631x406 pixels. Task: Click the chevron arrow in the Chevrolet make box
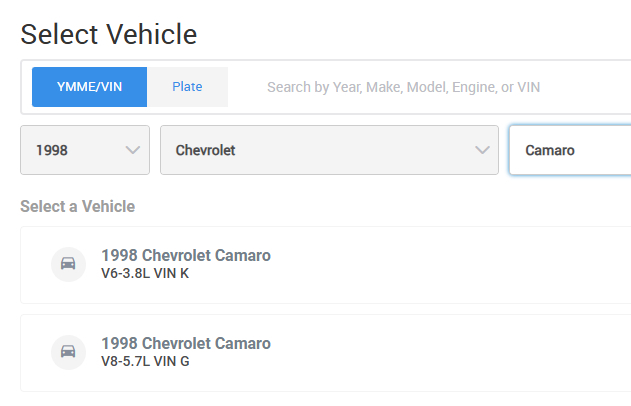tap(481, 150)
